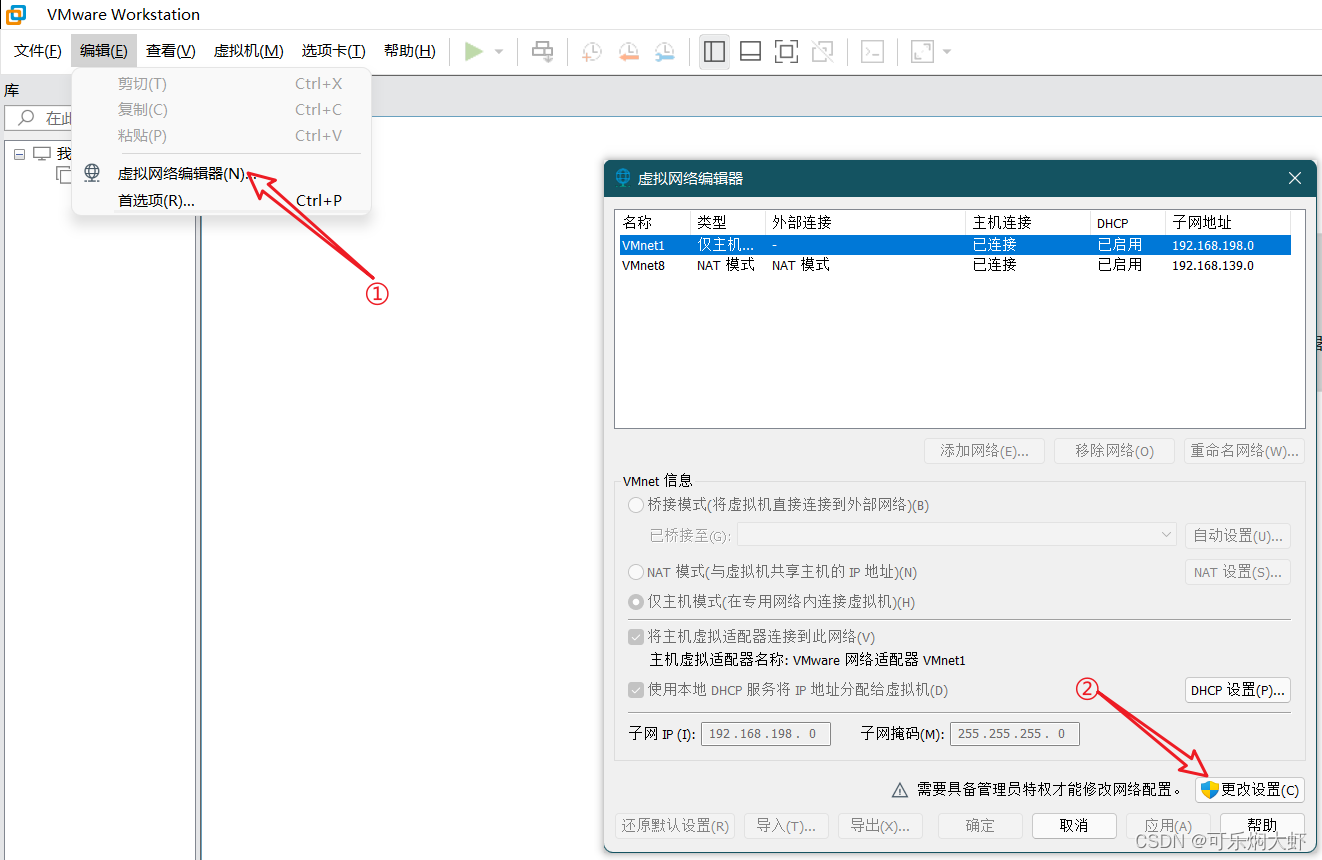Click the 更改设置(C) admin button

[x=1249, y=789]
